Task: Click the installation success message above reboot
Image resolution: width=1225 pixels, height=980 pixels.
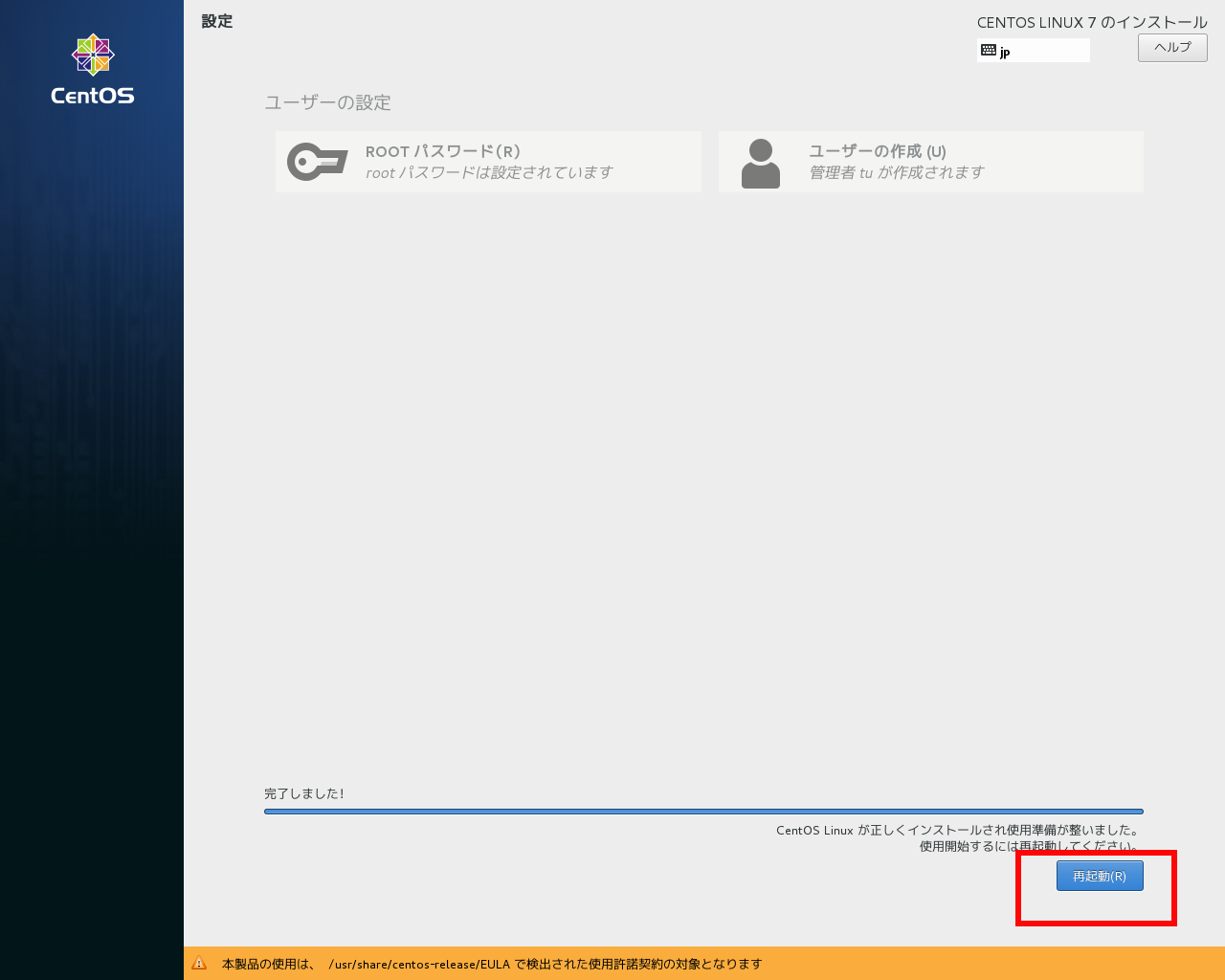Action: [957, 831]
